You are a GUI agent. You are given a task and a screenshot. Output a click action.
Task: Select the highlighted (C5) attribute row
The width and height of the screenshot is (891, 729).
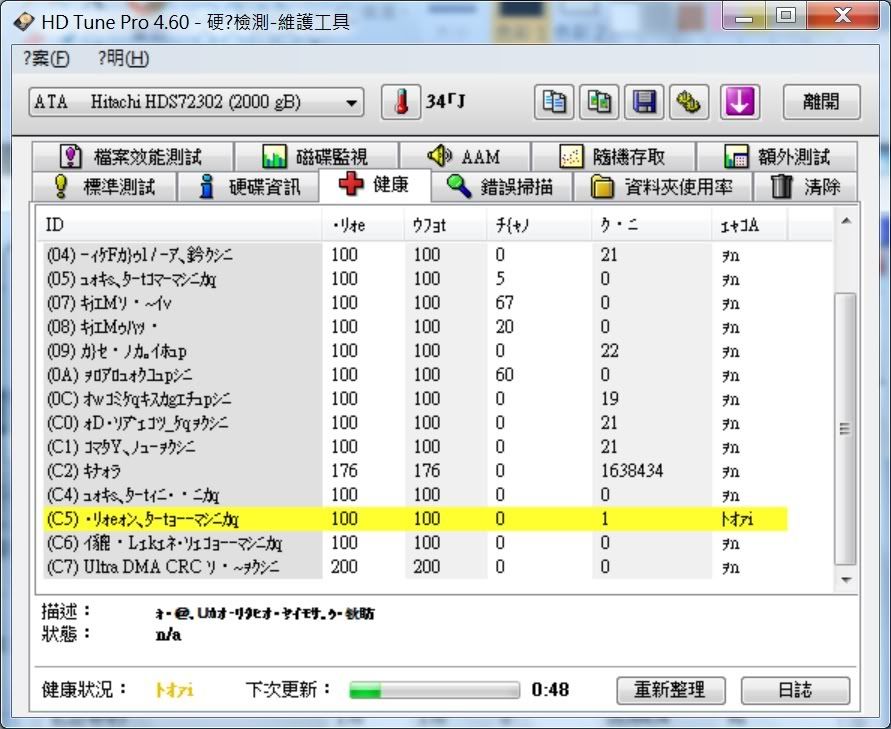[x=415, y=519]
